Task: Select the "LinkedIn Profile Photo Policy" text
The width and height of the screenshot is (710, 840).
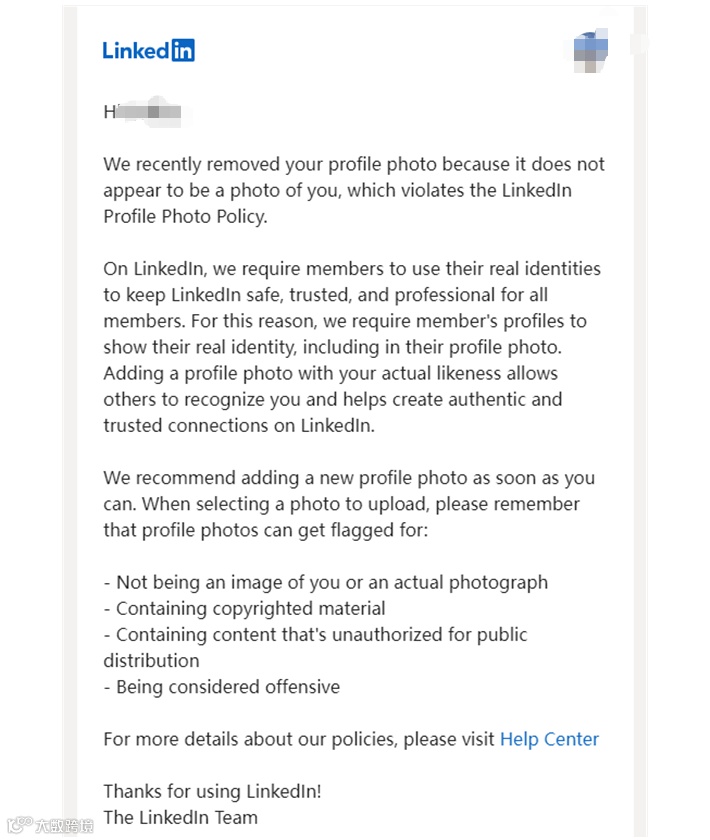Action: pyautogui.click(x=185, y=216)
